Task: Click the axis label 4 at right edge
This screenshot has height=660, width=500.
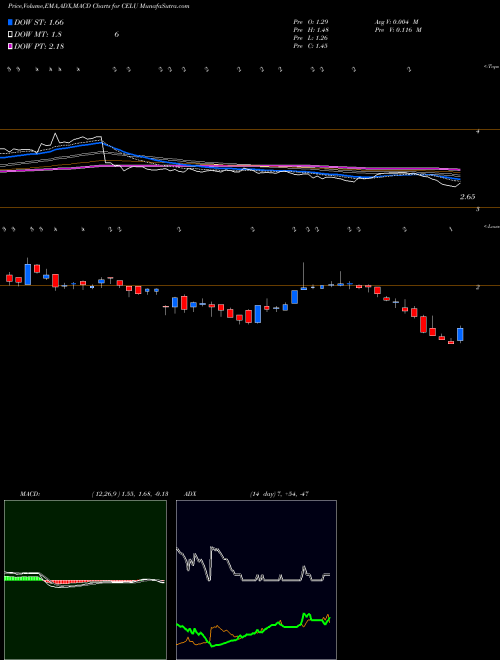Action: click(x=478, y=131)
